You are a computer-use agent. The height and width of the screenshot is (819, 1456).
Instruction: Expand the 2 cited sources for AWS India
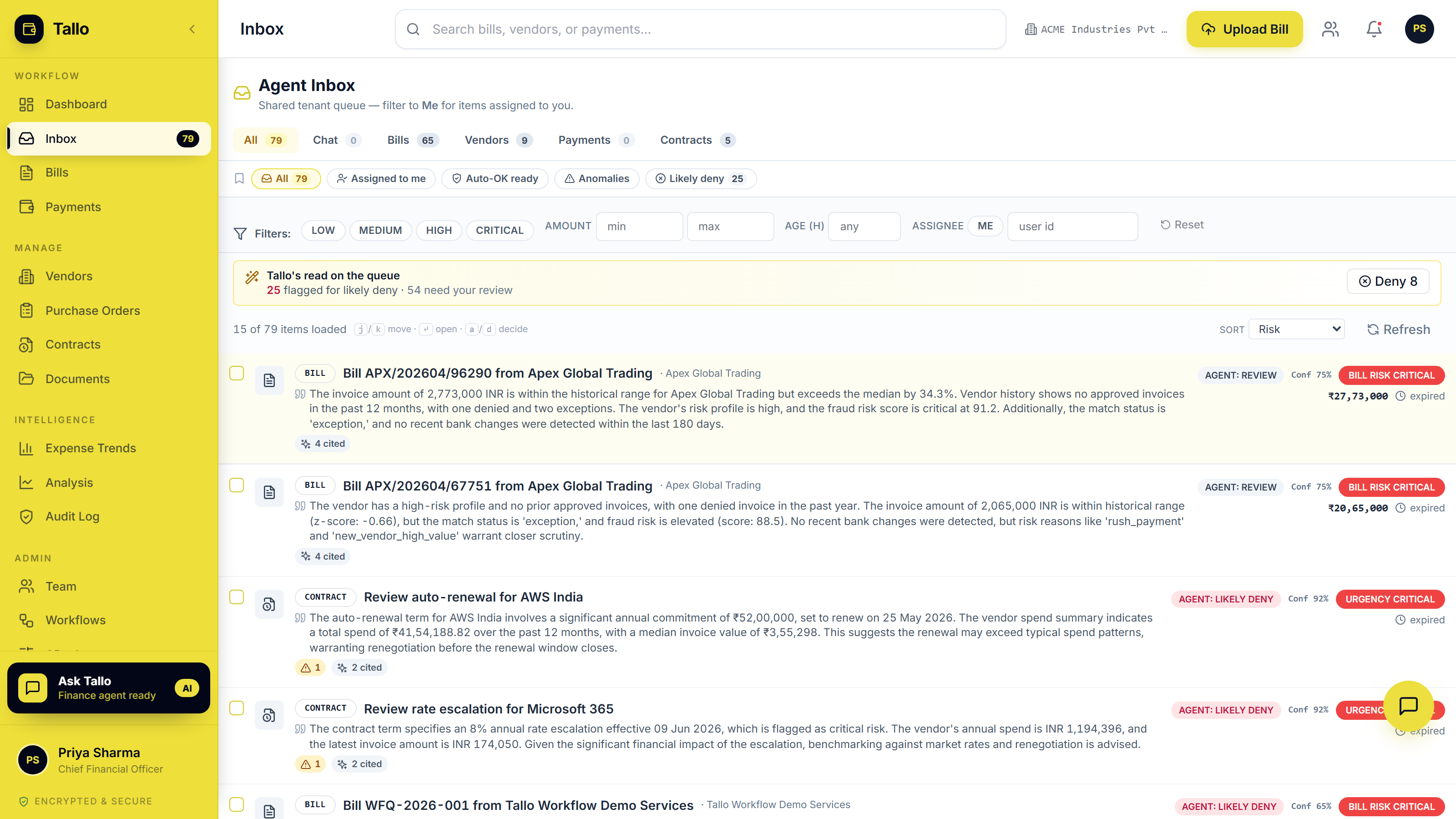[x=359, y=667]
